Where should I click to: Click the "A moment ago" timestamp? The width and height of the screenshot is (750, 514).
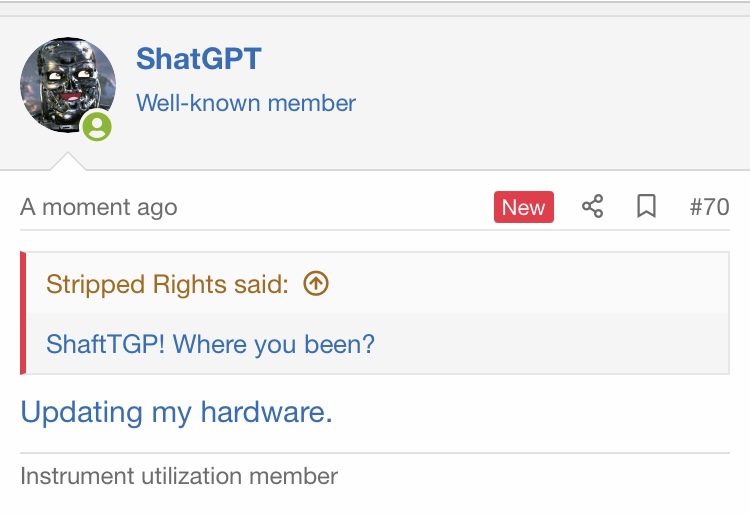tap(98, 207)
